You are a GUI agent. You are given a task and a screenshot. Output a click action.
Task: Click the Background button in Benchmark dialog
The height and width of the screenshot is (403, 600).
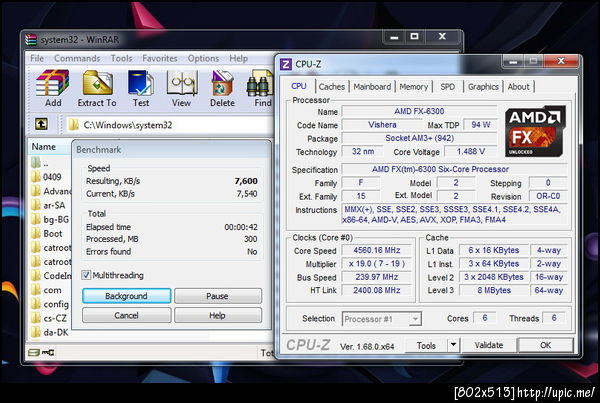(126, 296)
